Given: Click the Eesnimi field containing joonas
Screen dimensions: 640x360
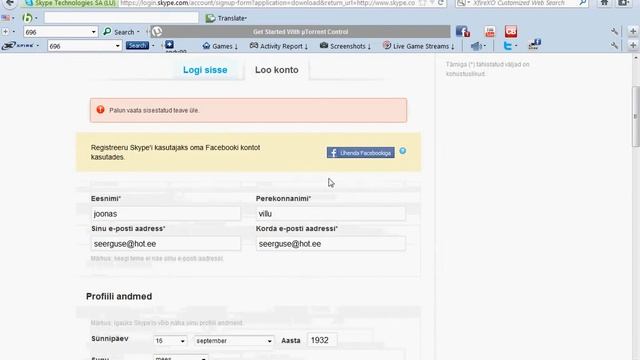Looking at the screenshot, I should pyautogui.click(x=166, y=213).
